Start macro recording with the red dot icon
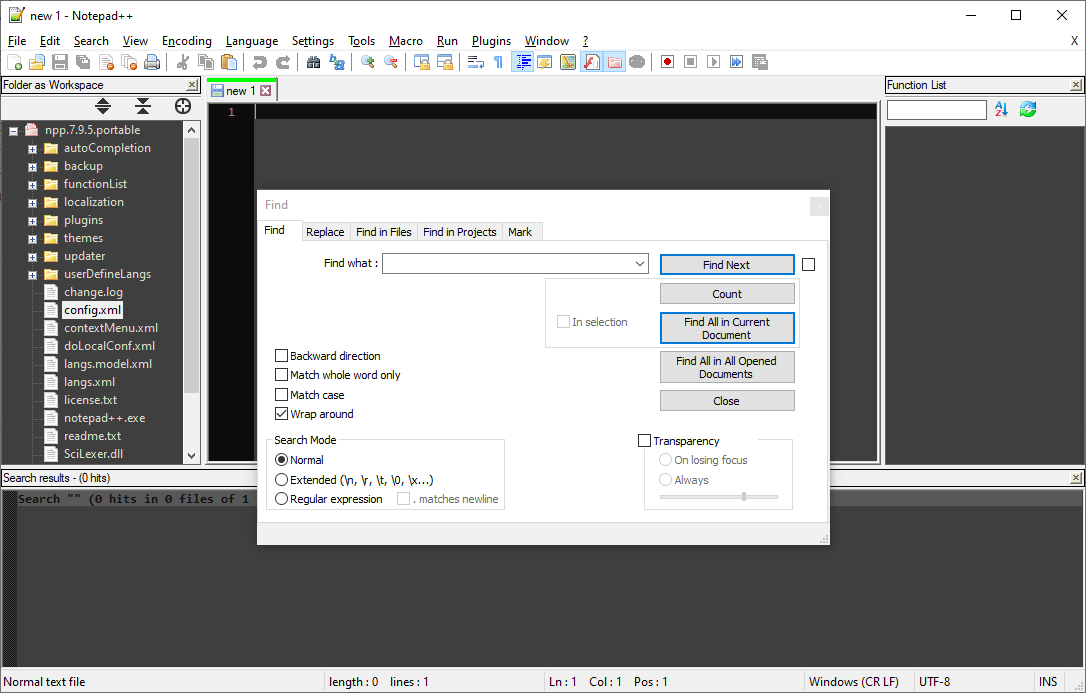1086x693 pixels. click(668, 62)
